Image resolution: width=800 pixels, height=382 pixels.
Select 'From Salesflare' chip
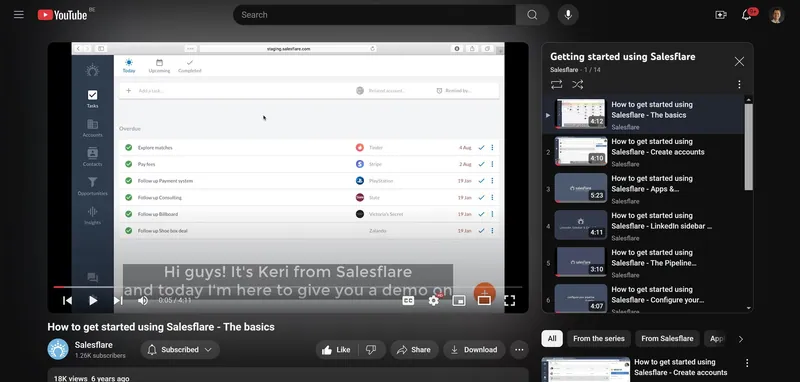pyautogui.click(x=667, y=338)
